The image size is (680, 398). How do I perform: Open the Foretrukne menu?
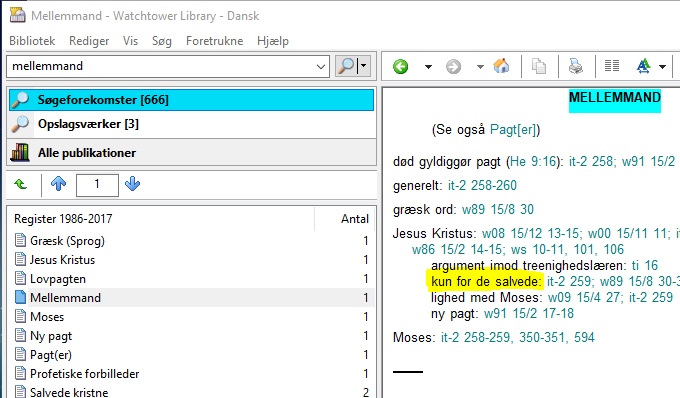coord(214,41)
